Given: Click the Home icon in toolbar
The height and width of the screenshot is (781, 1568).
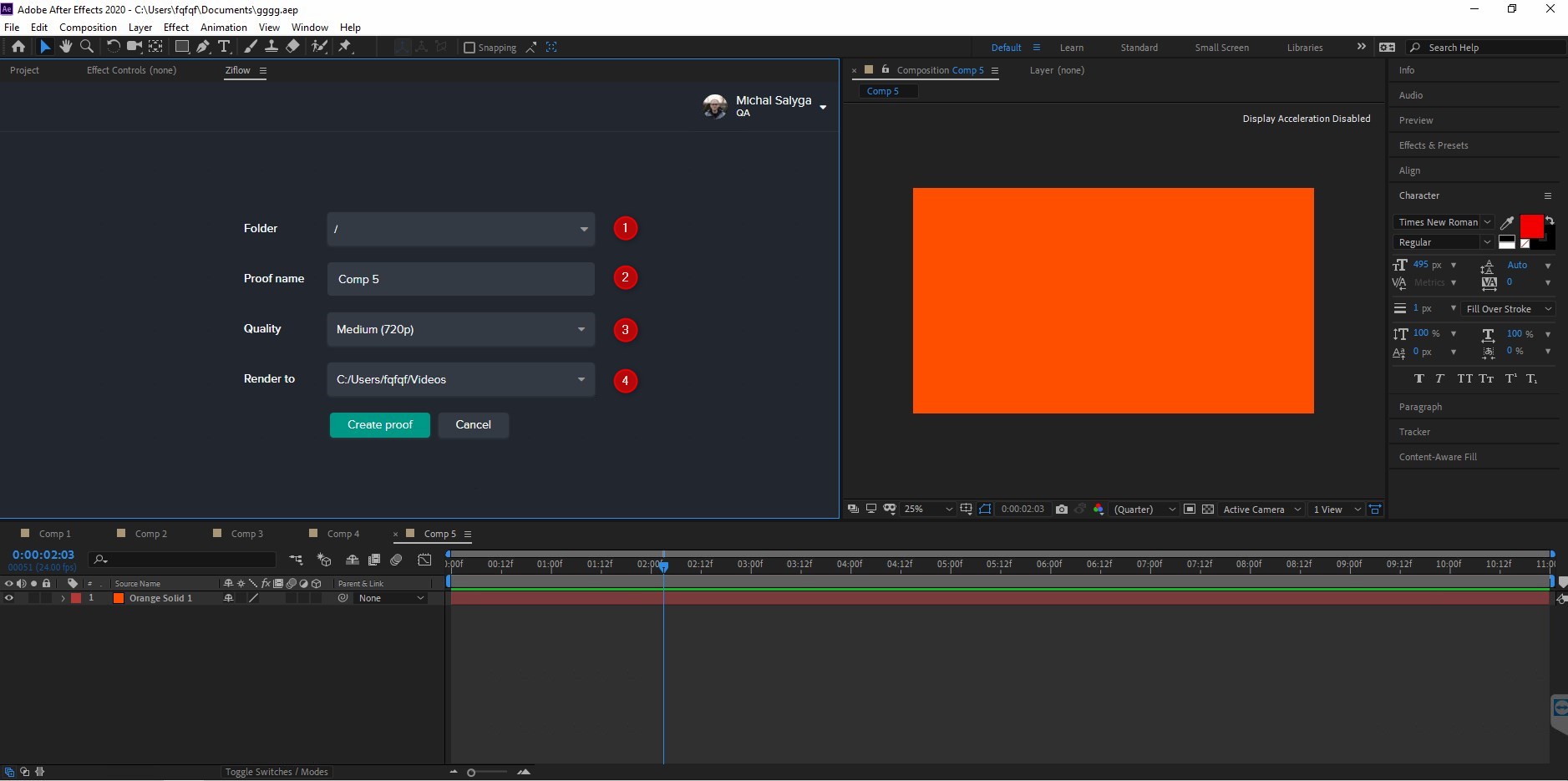Looking at the screenshot, I should click(18, 47).
